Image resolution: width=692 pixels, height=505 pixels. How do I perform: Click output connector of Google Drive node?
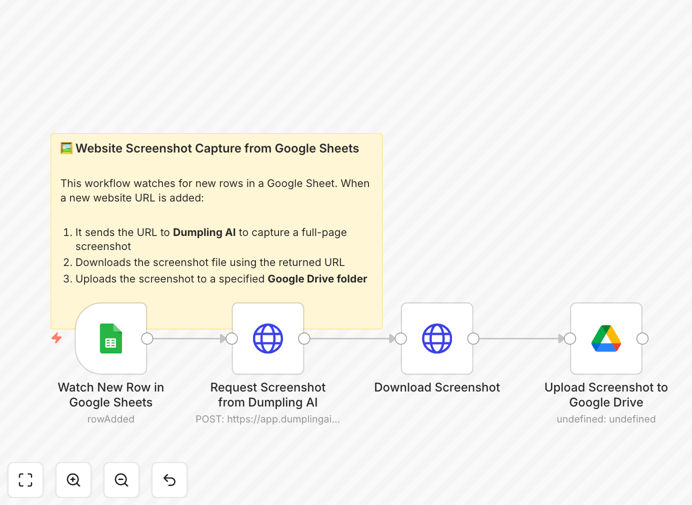coord(643,339)
